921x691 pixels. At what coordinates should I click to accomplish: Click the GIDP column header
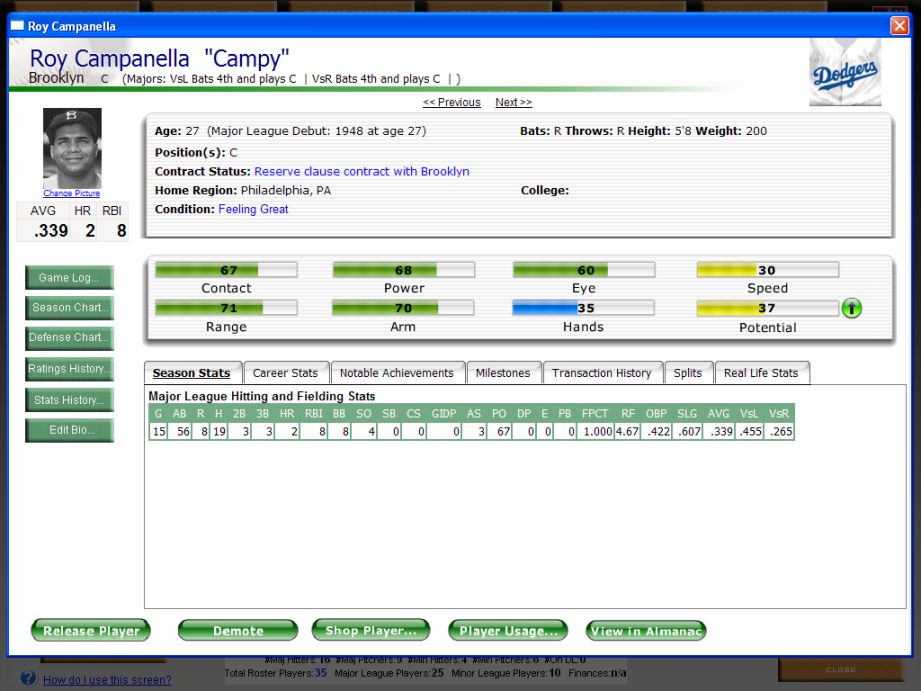click(443, 414)
